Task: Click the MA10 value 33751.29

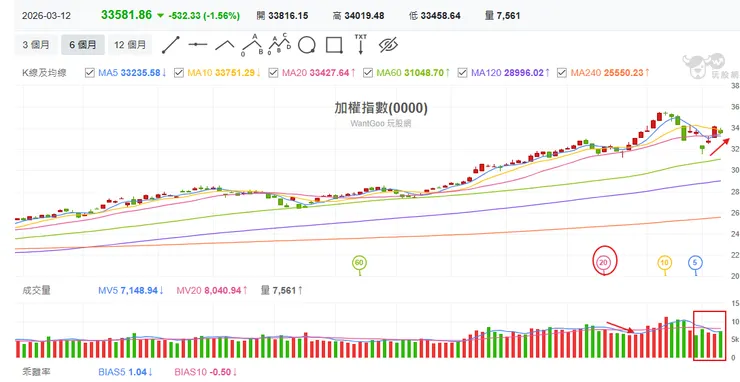Action: (235, 73)
